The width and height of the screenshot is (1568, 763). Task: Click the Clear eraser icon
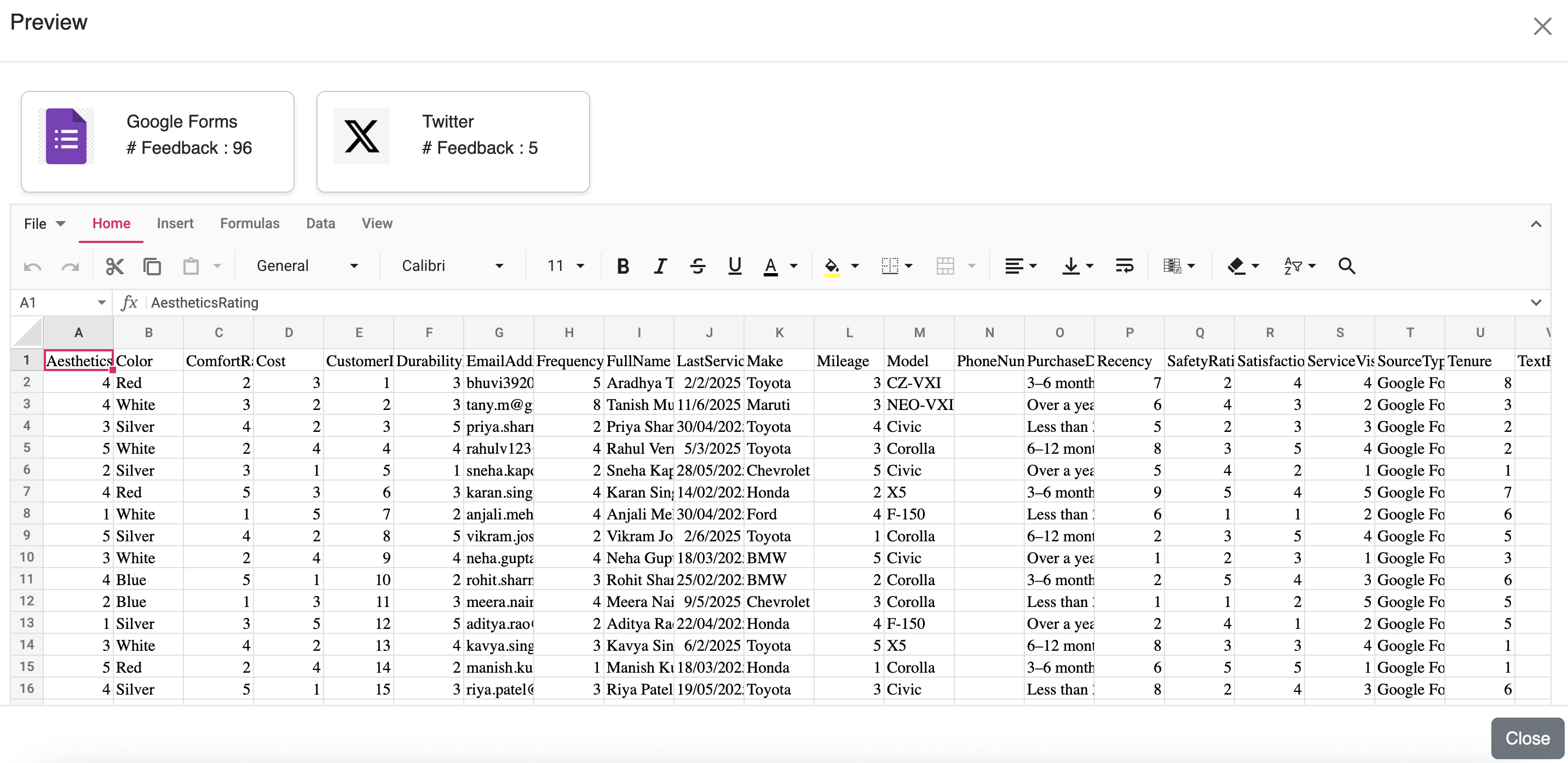click(x=1236, y=266)
